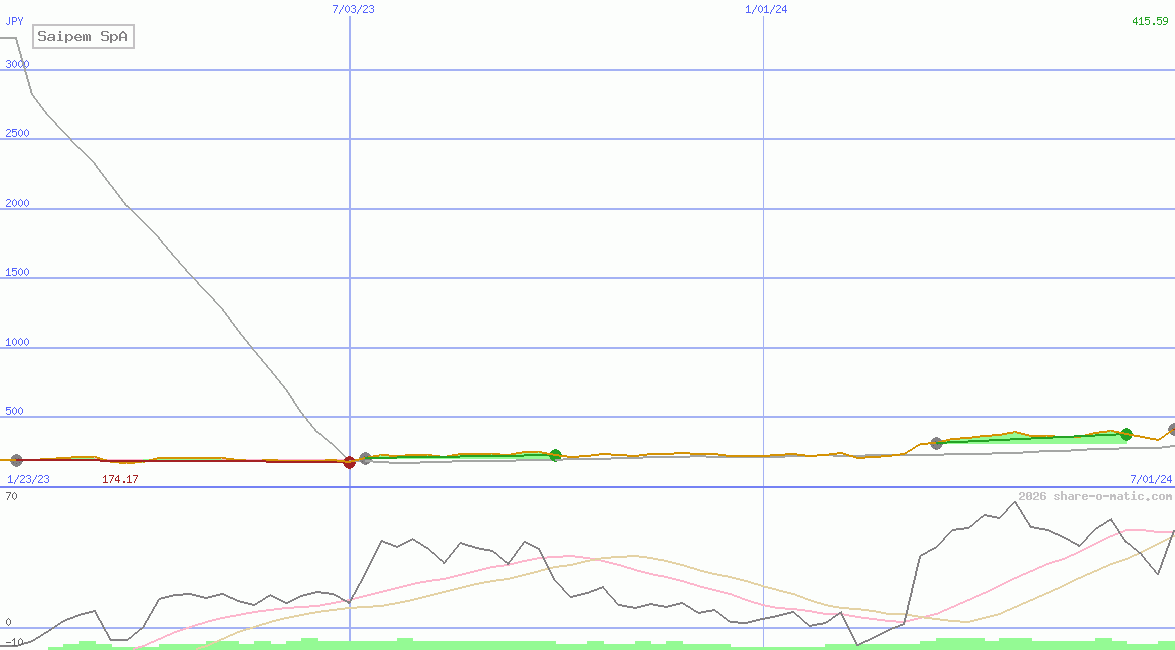Viewport: 1175px width, 650px height.
Task: Click the JPY currency label
Action: 15,21
